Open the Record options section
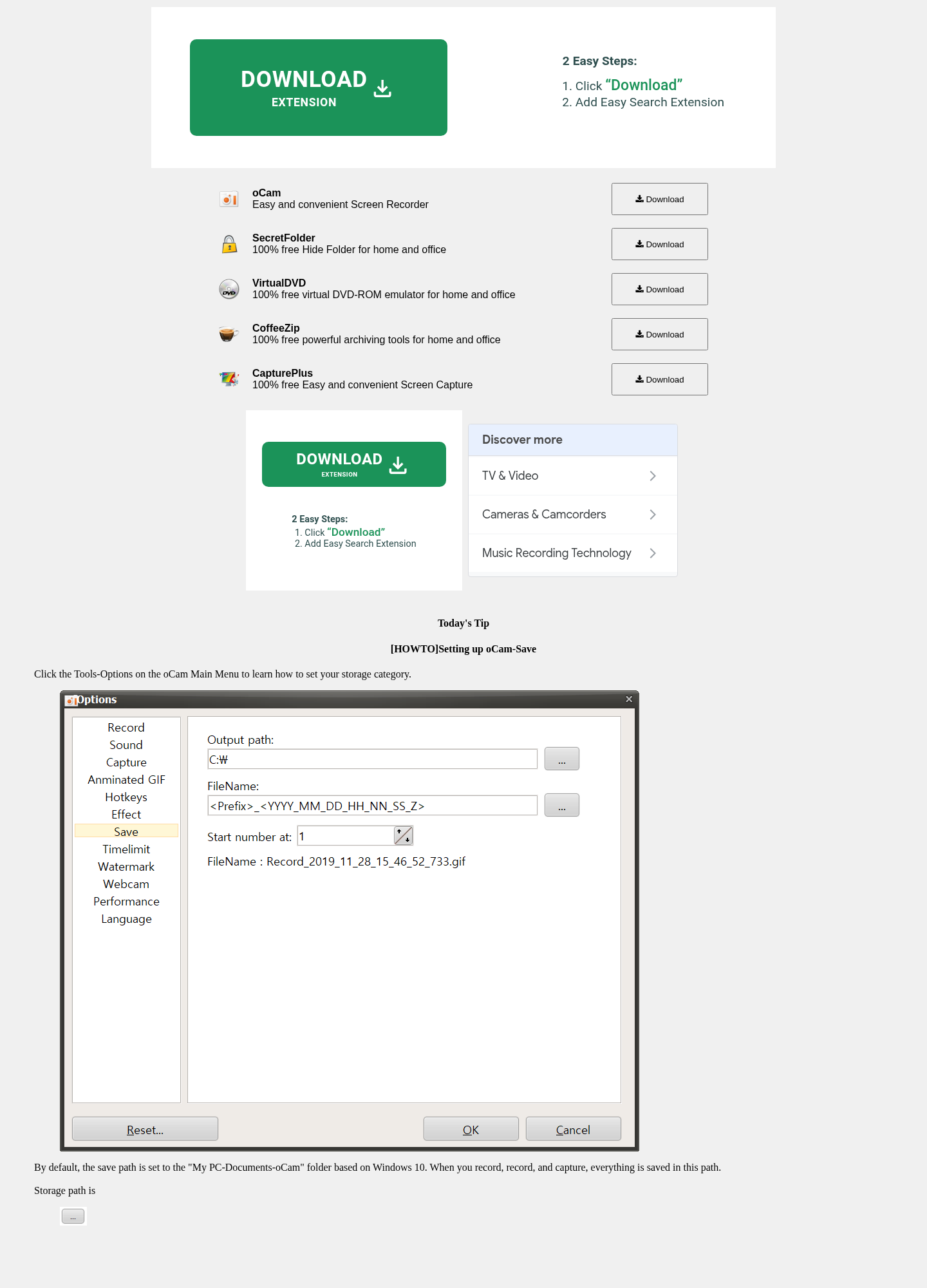This screenshot has width=927, height=1288. [x=126, y=728]
